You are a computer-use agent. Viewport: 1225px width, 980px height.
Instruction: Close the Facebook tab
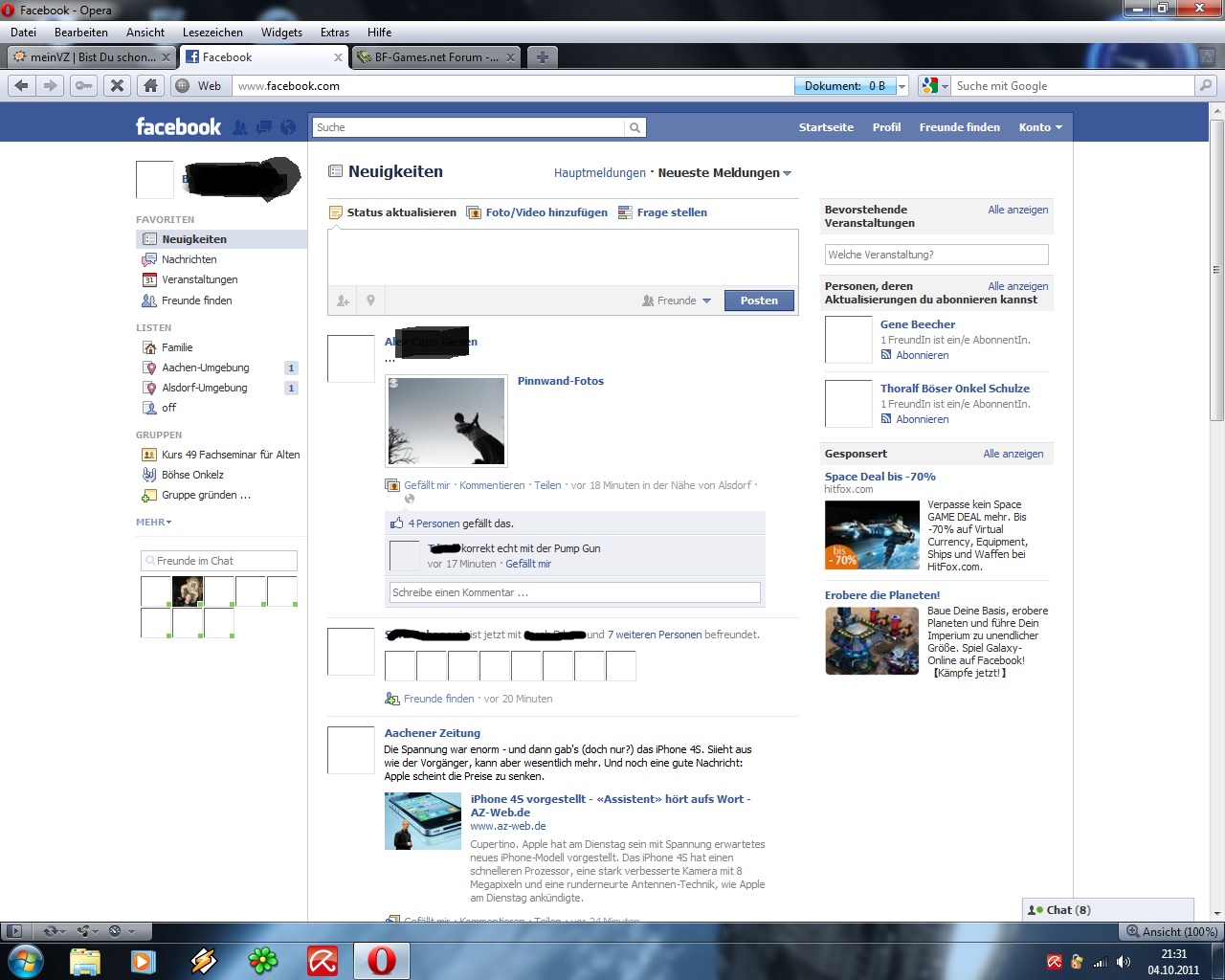[x=338, y=57]
